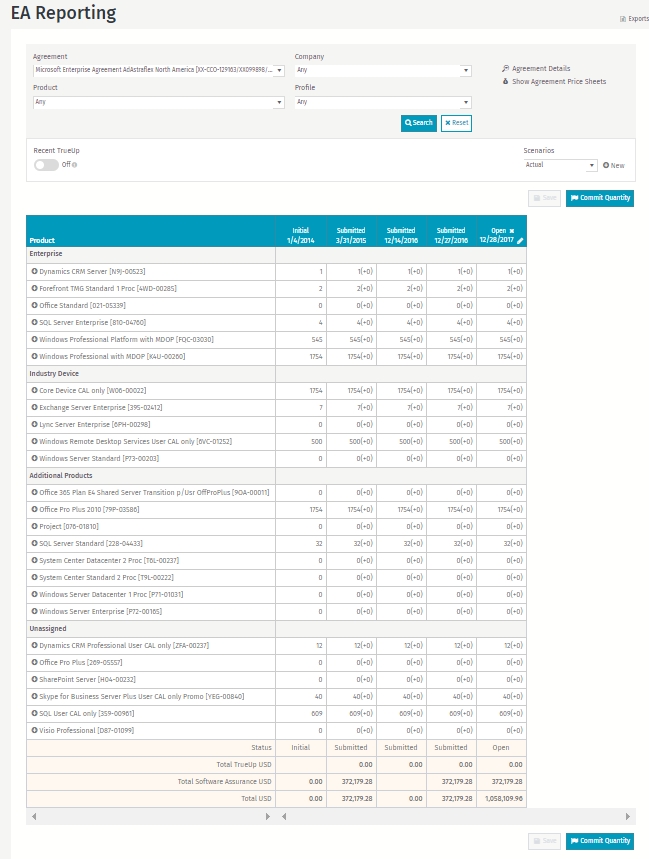Click plus icon beside SQL Server Enterprise
The width and height of the screenshot is (649, 859).
pos(35,322)
